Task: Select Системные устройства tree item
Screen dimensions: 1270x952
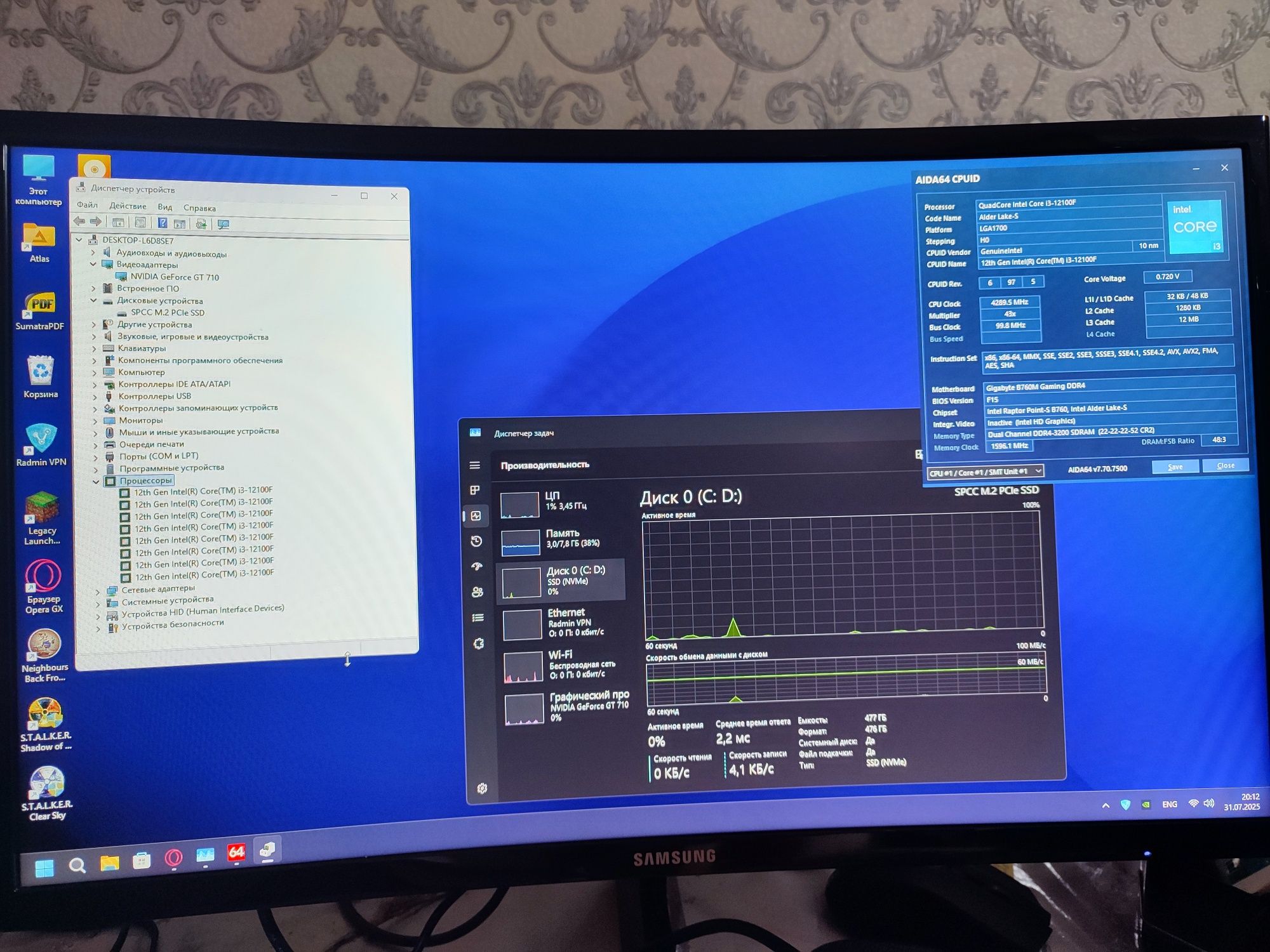Action: pos(167,600)
